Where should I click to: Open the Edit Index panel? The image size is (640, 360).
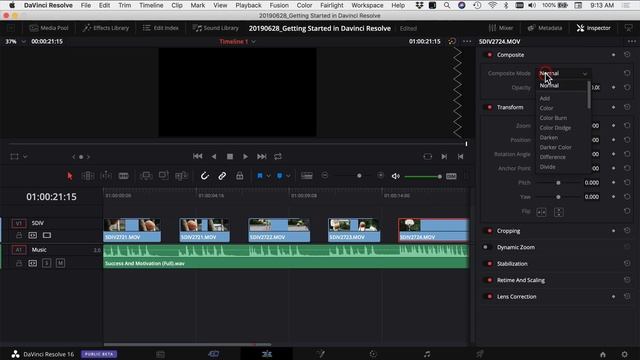161,28
